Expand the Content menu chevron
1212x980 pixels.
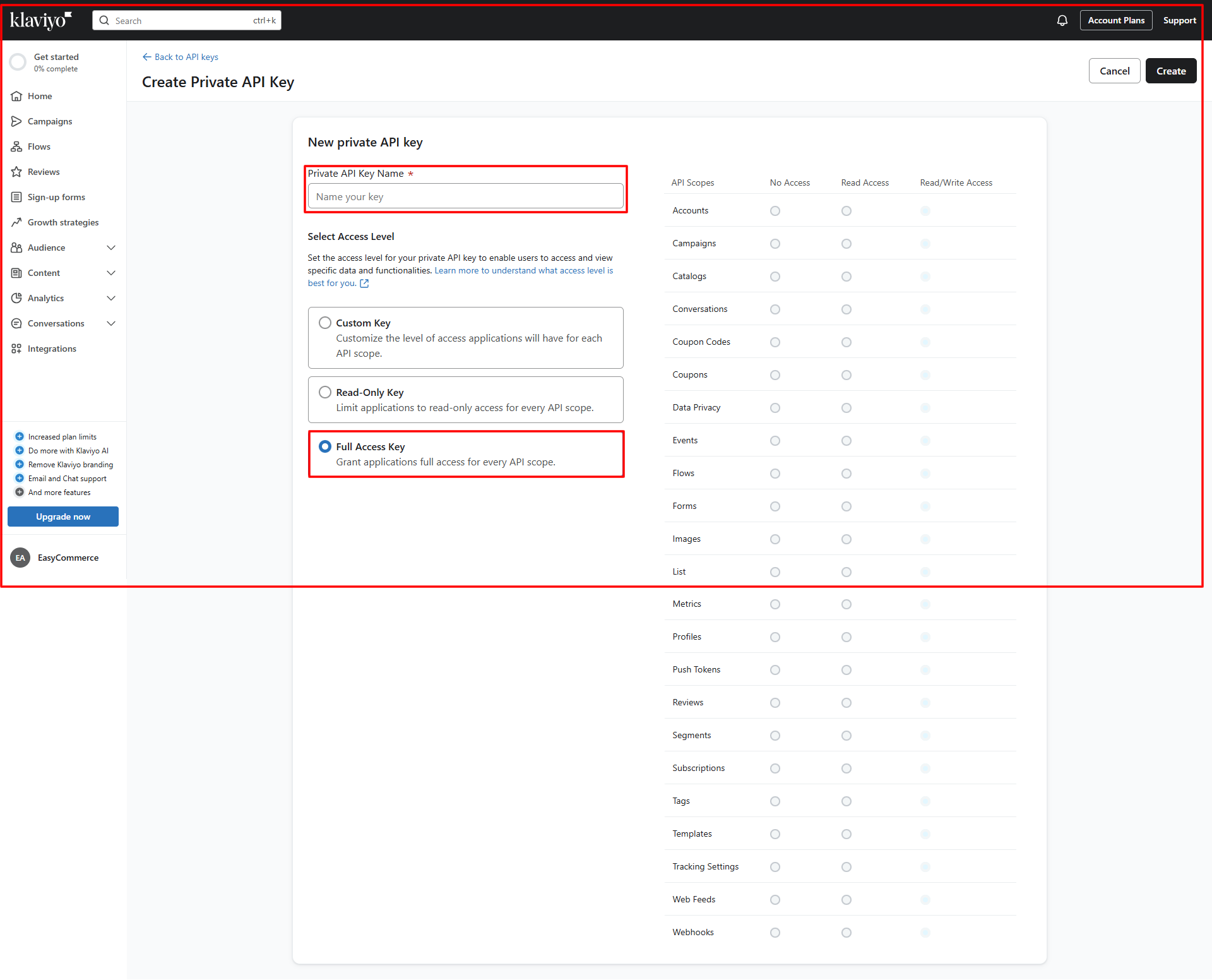tap(111, 273)
